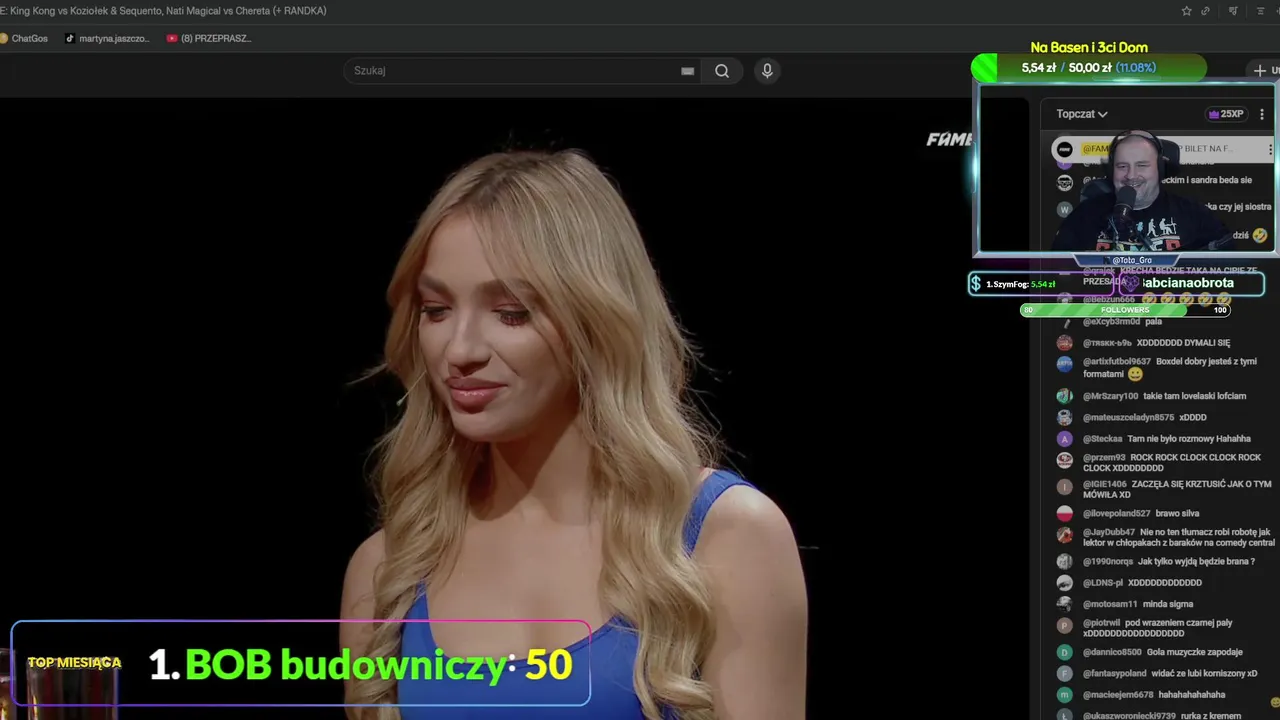Open the 25XP crown badge
The image size is (1280, 720).
[1226, 114]
